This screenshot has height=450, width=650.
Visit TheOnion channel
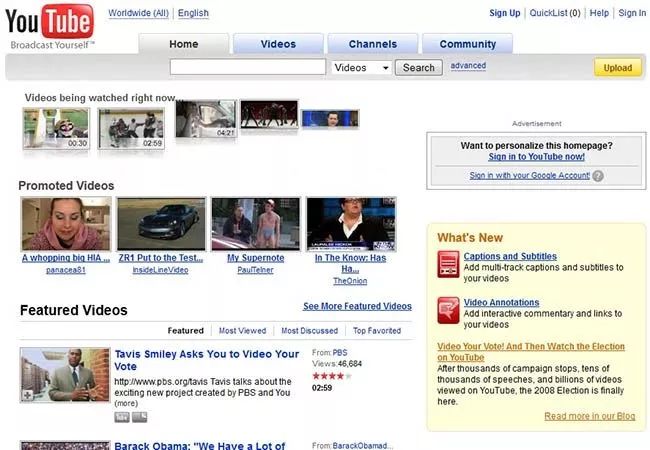(350, 281)
